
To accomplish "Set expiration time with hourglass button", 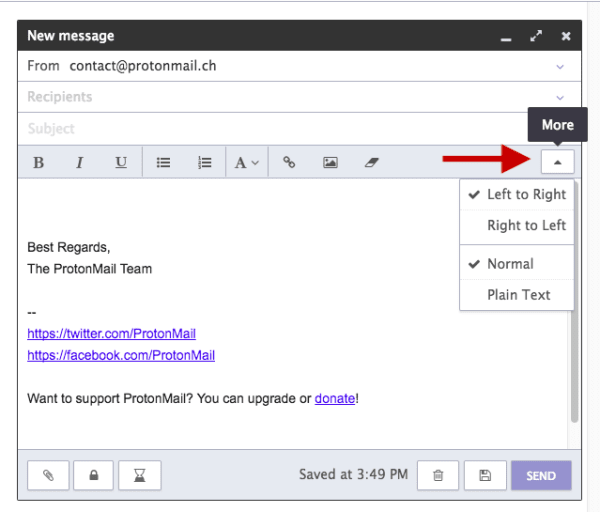I will click(140, 475).
